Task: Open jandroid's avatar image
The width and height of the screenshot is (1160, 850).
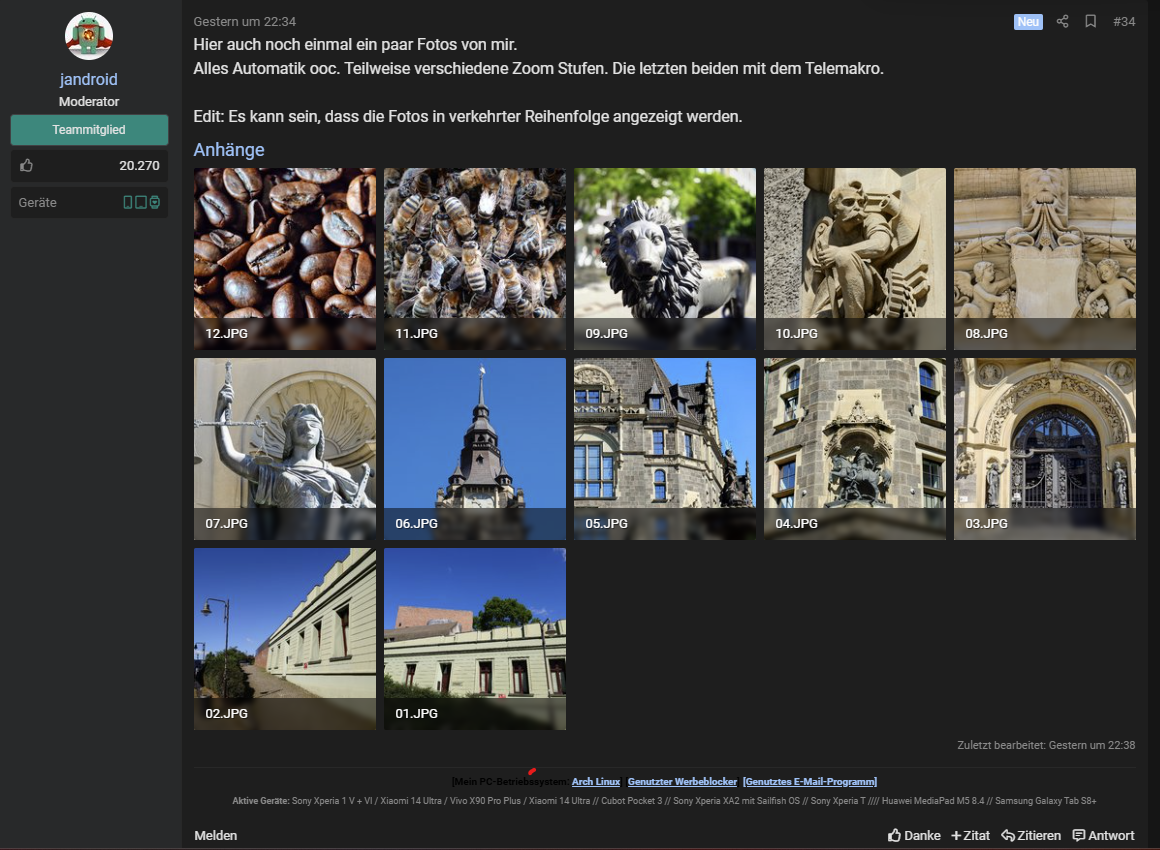Action: click(89, 37)
